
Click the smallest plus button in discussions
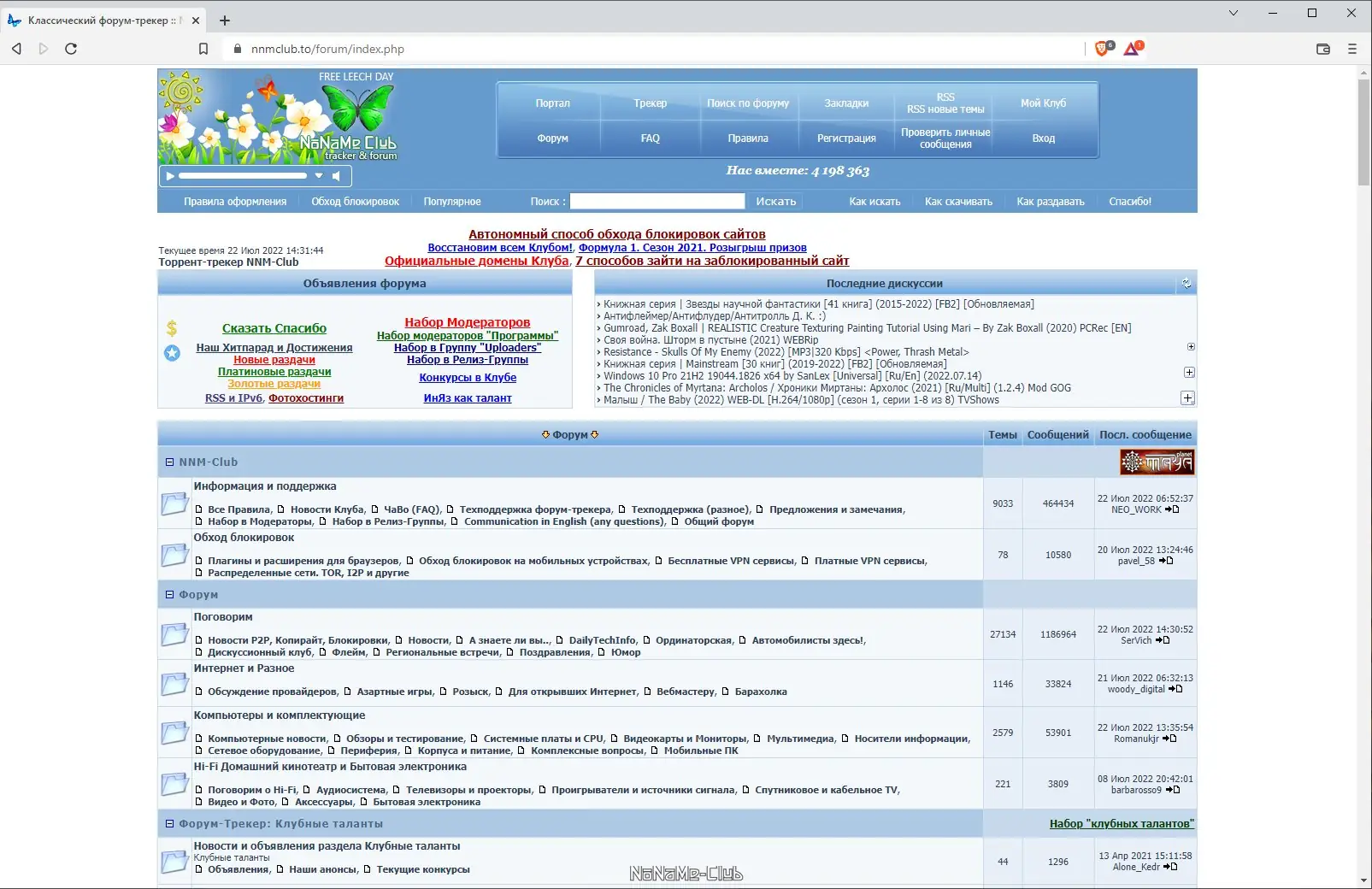coord(1191,347)
